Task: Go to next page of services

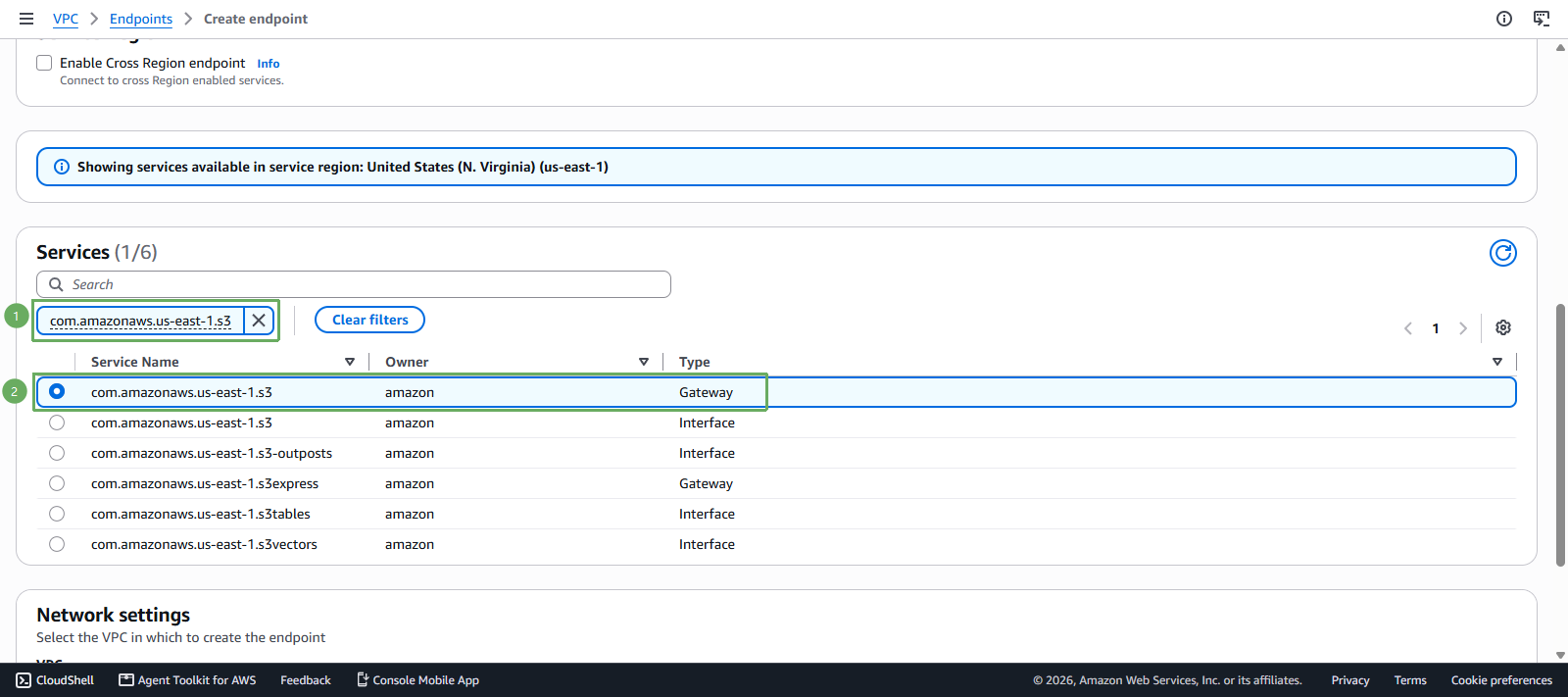Action: (1463, 328)
